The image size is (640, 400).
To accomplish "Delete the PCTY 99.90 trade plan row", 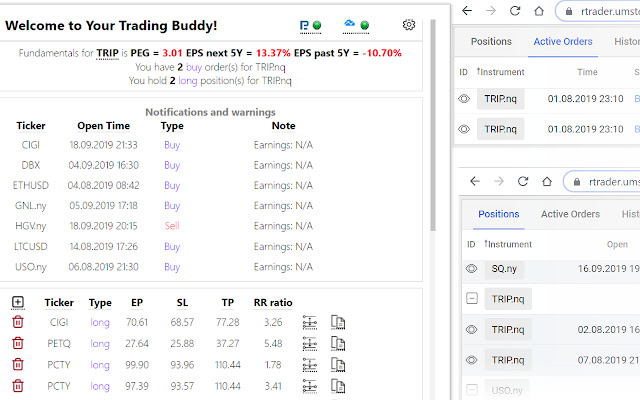I will 18,364.
